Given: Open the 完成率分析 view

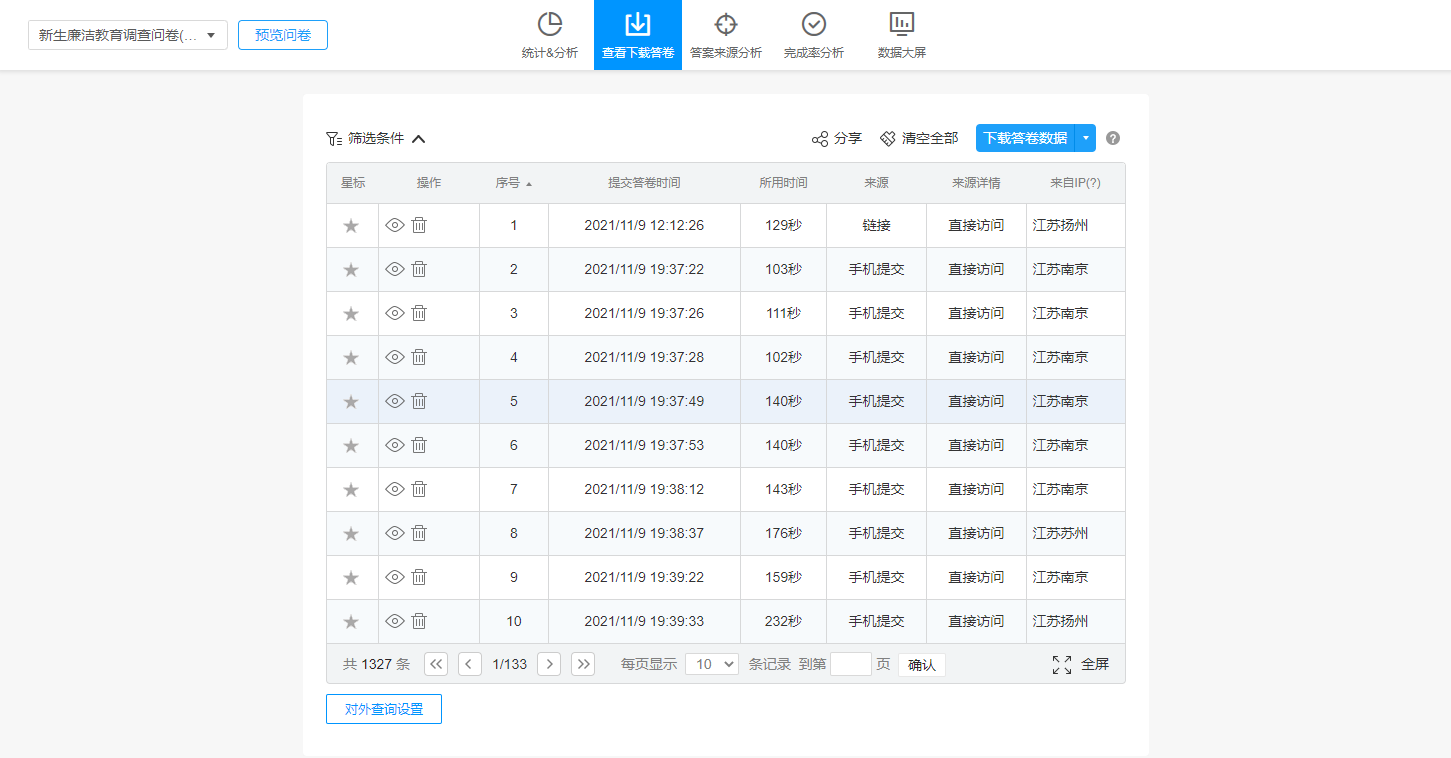Looking at the screenshot, I should point(813,35).
